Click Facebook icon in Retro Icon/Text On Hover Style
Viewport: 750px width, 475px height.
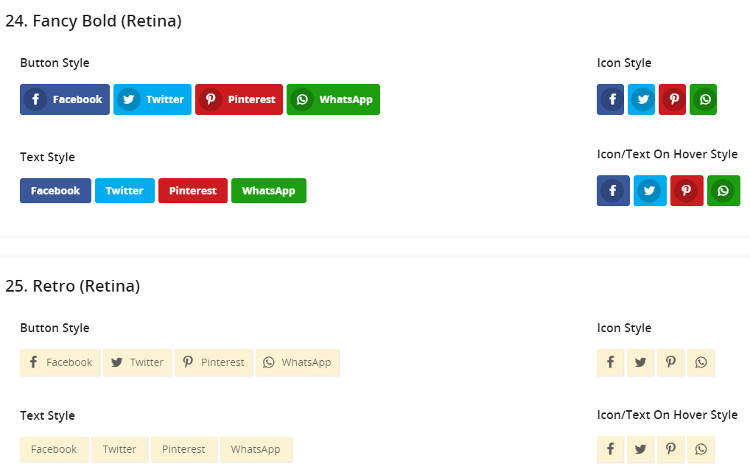point(610,449)
